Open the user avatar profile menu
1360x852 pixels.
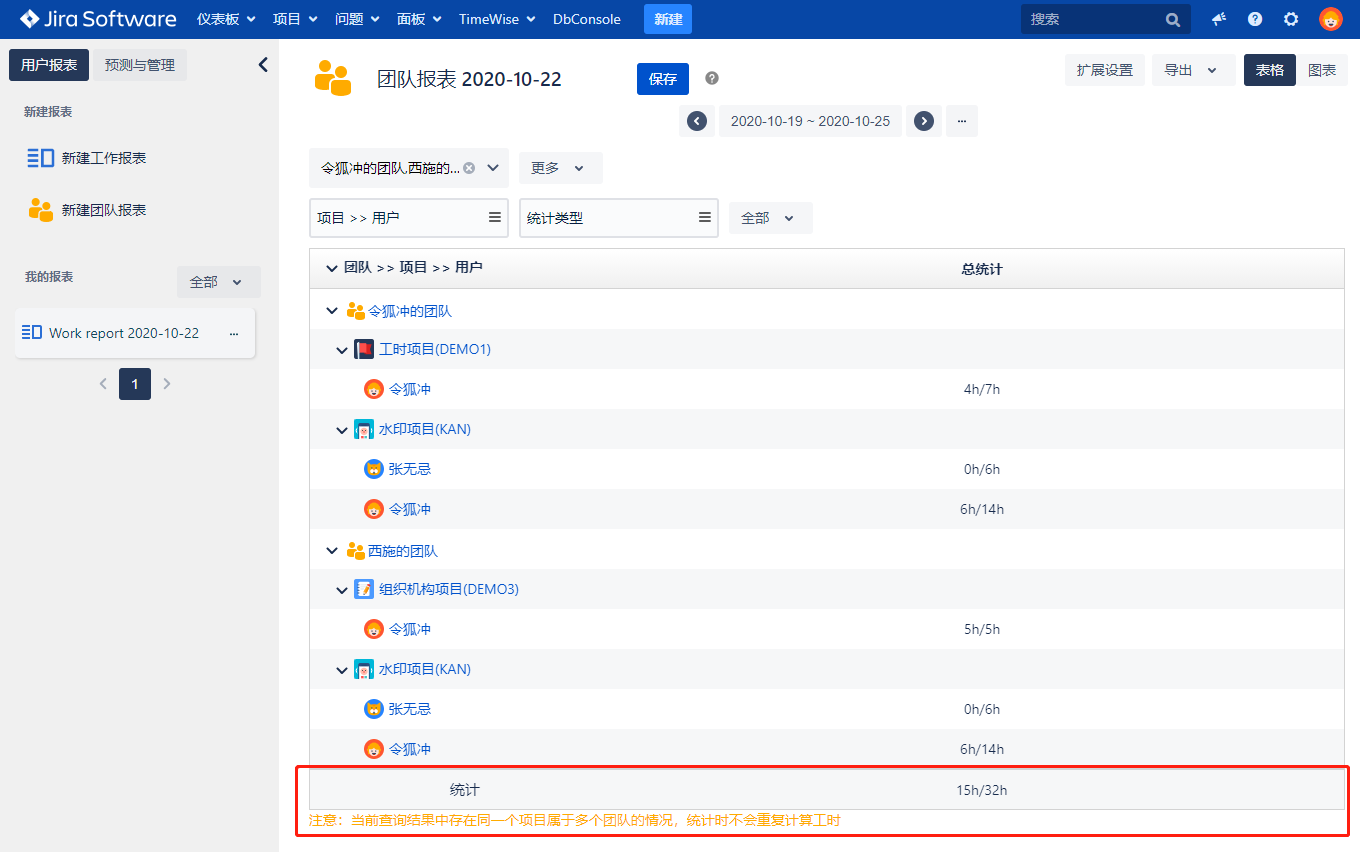[1330, 19]
